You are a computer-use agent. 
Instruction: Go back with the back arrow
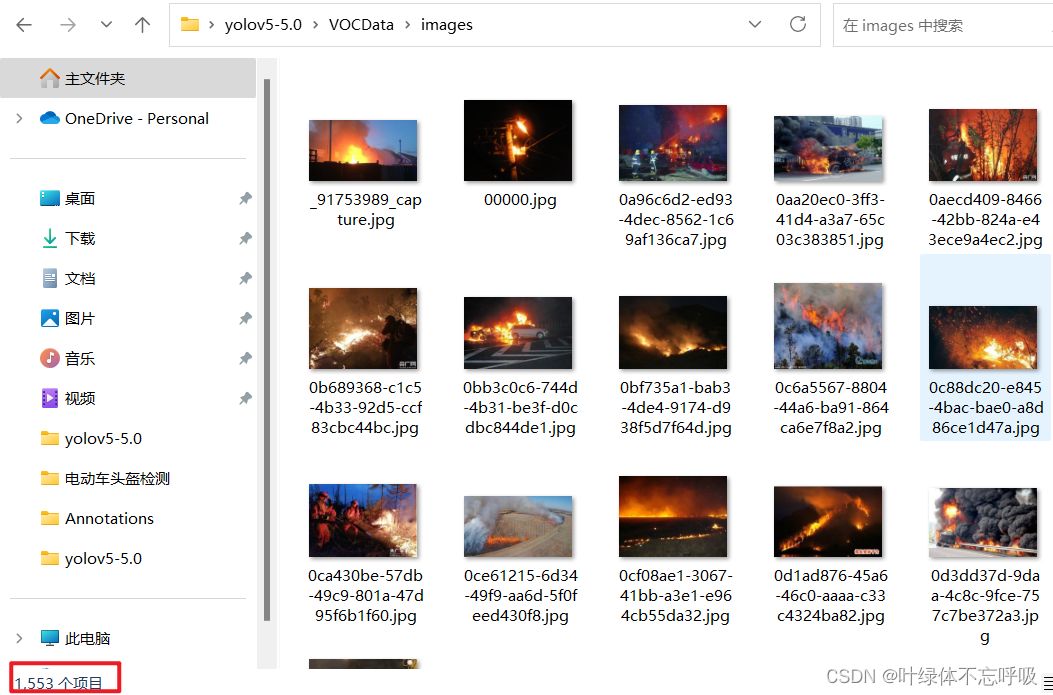coord(24,25)
